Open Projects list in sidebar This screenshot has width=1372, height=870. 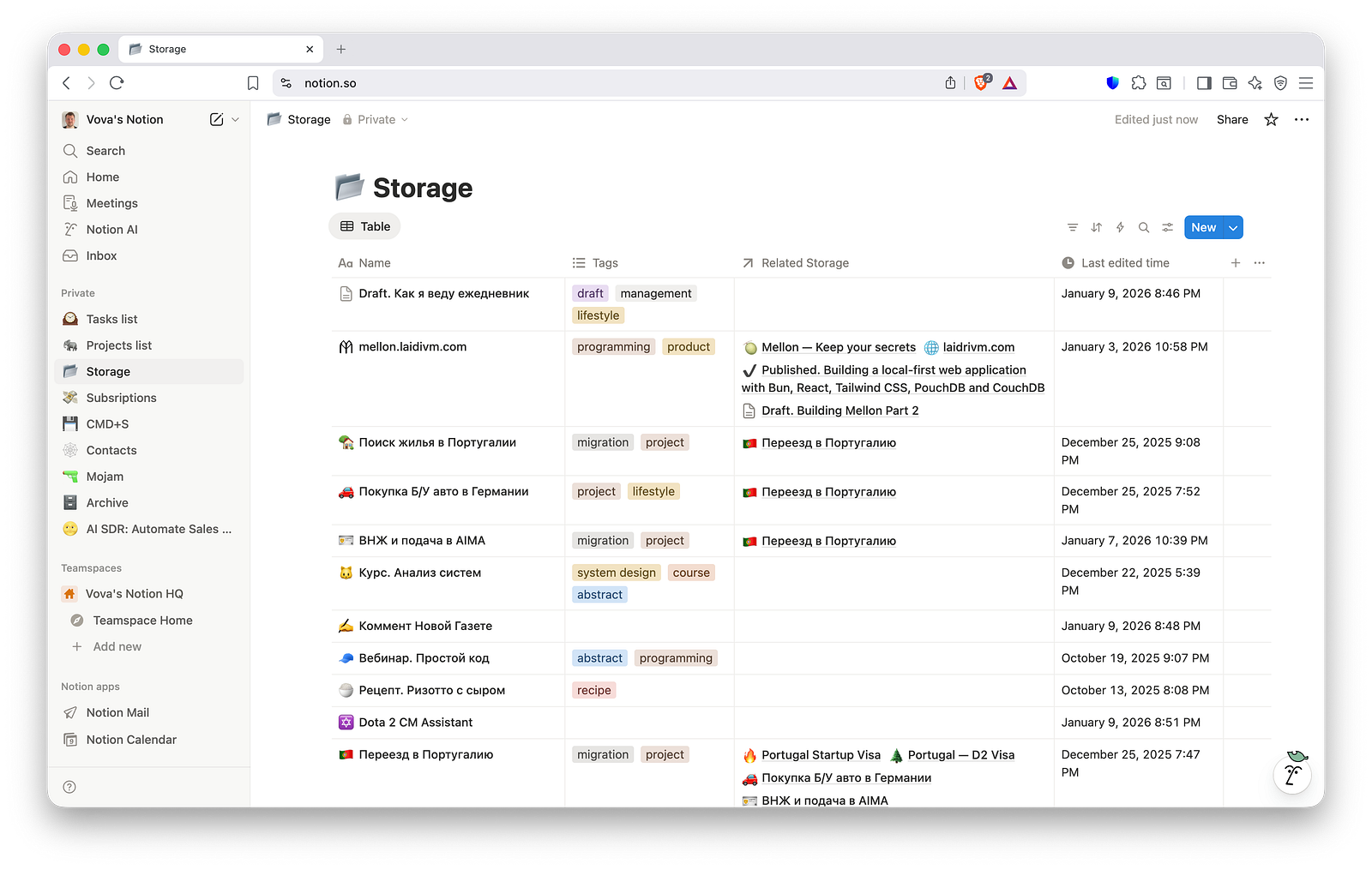click(x=118, y=345)
